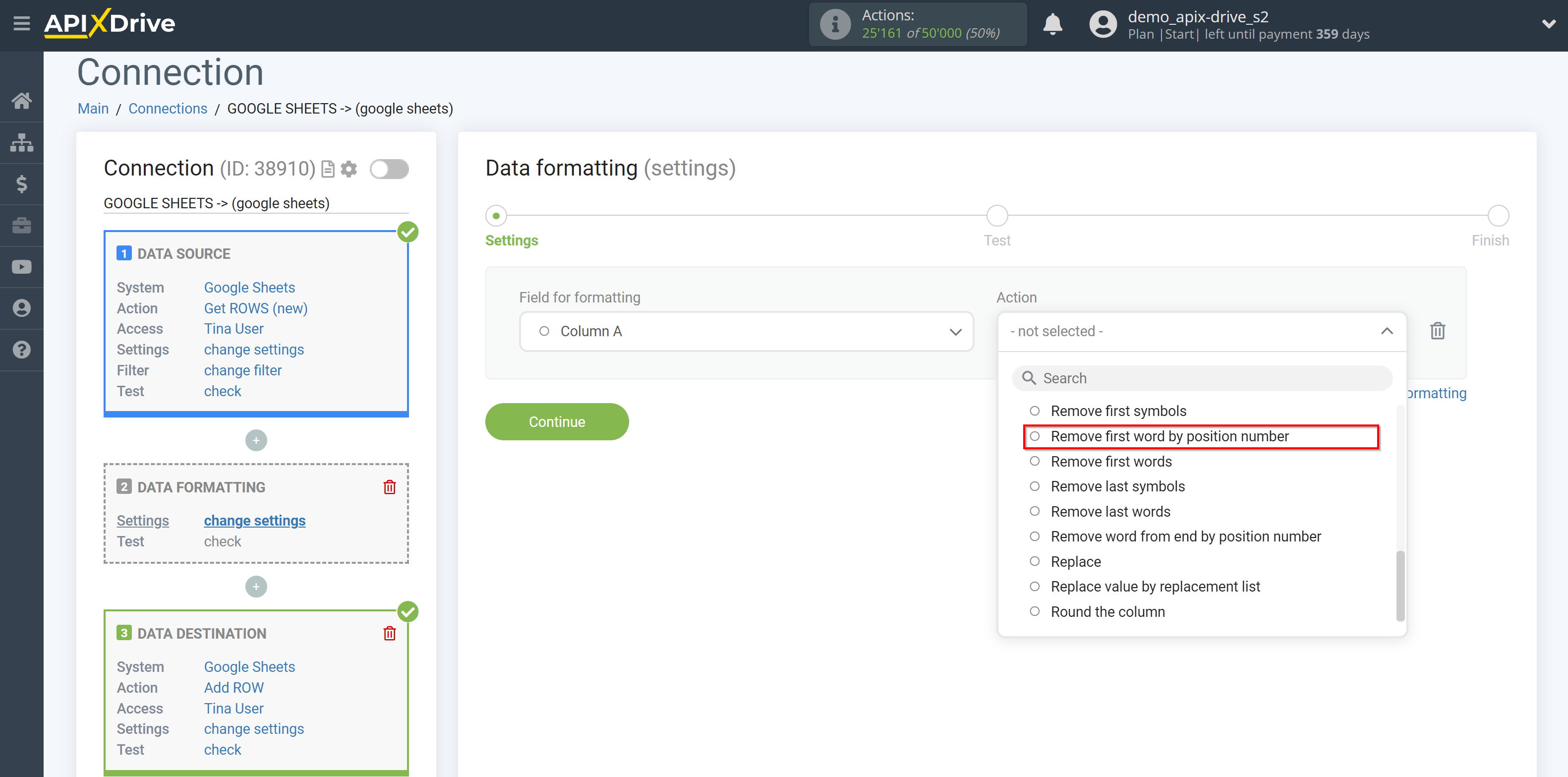Click 'change settings' link in Data Source

[254, 349]
